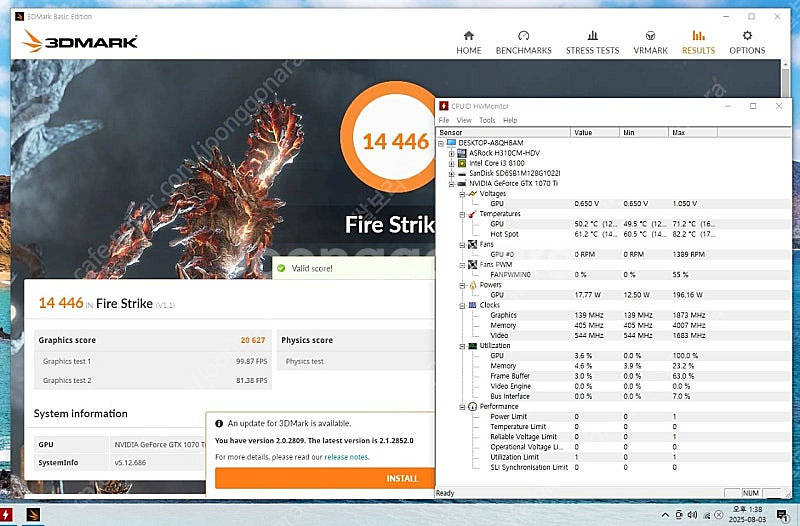Image resolution: width=800 pixels, height=526 pixels.
Task: Click the graphics card icon beside NVIDIA GeForce
Action: coord(462,184)
